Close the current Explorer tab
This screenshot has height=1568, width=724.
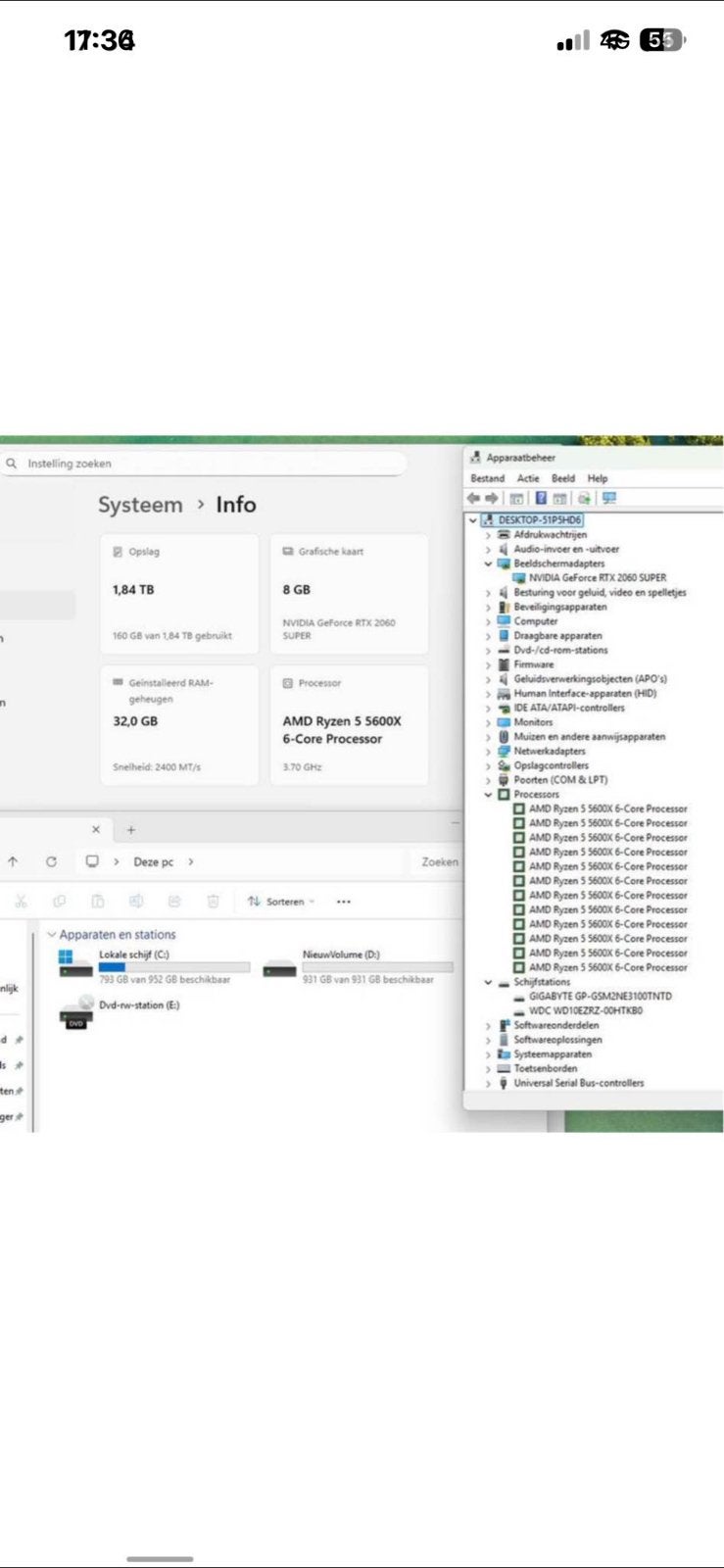click(x=95, y=829)
